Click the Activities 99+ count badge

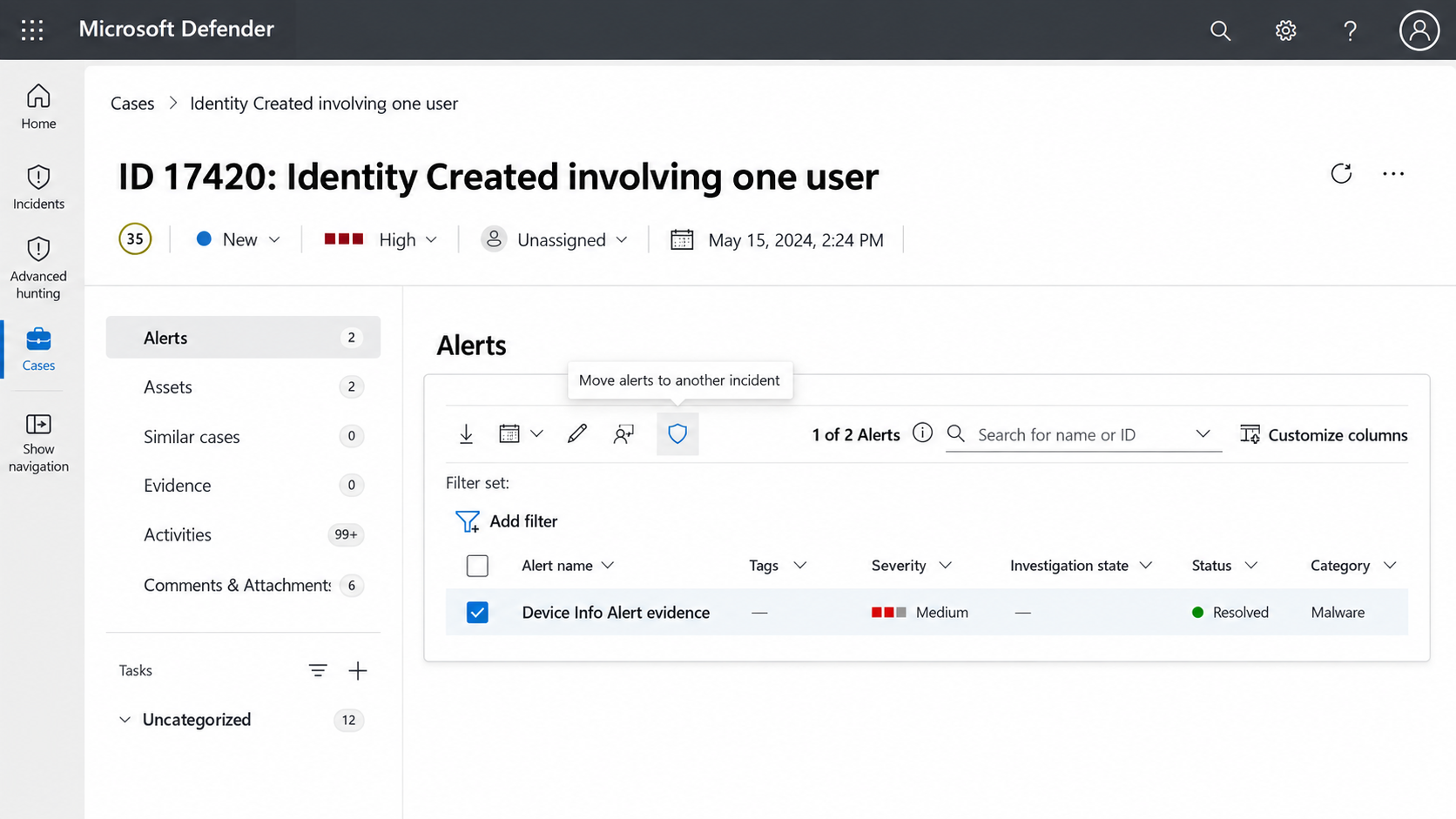click(x=346, y=534)
